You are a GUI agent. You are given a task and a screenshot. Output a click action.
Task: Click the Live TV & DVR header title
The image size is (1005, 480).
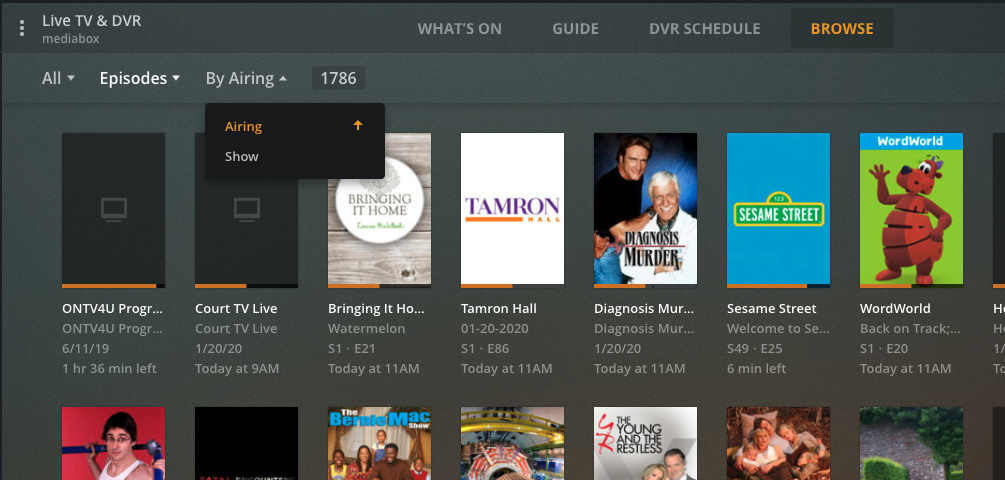coord(92,21)
